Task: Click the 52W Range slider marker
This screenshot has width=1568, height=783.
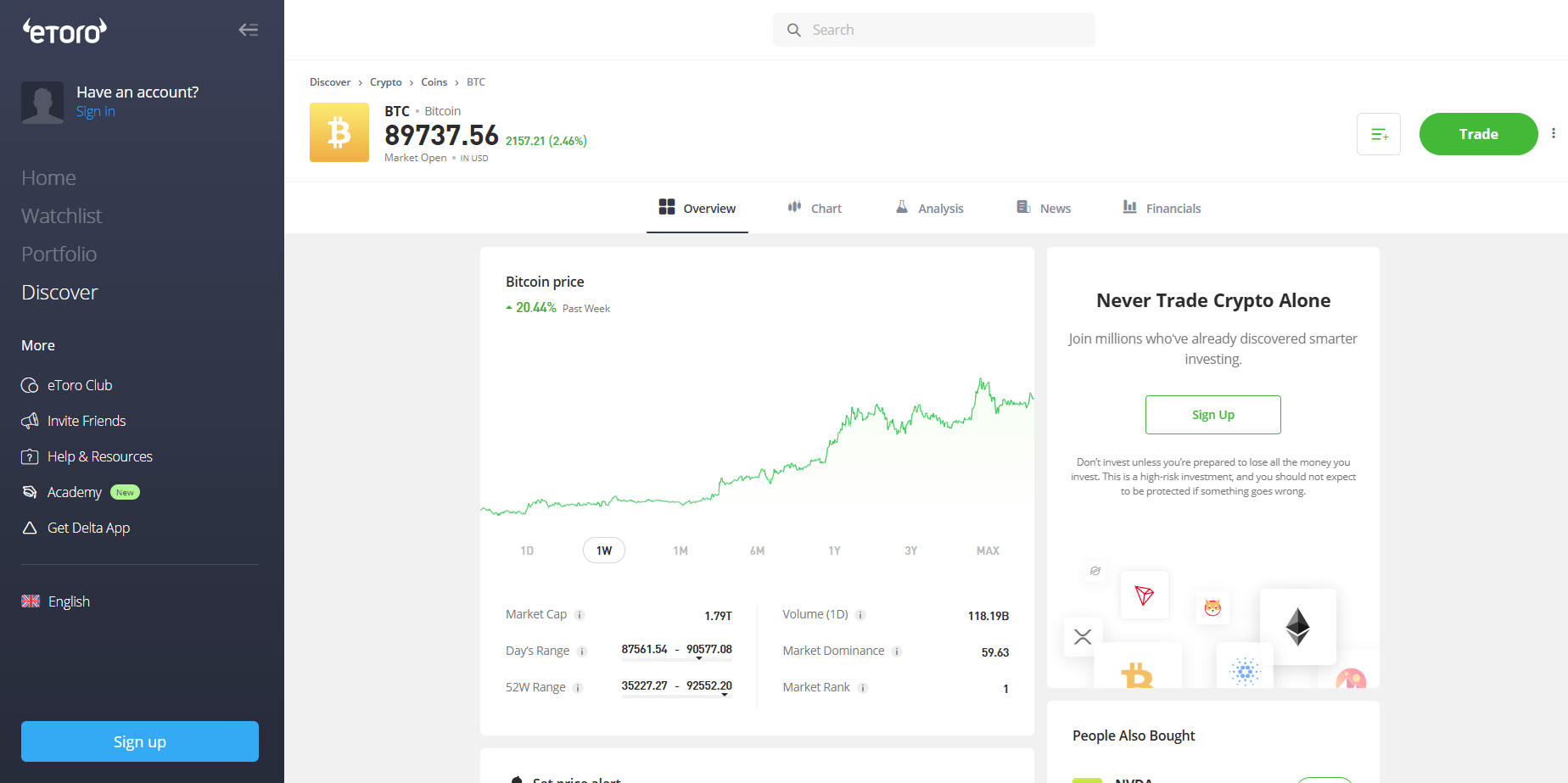Action: tap(725, 695)
